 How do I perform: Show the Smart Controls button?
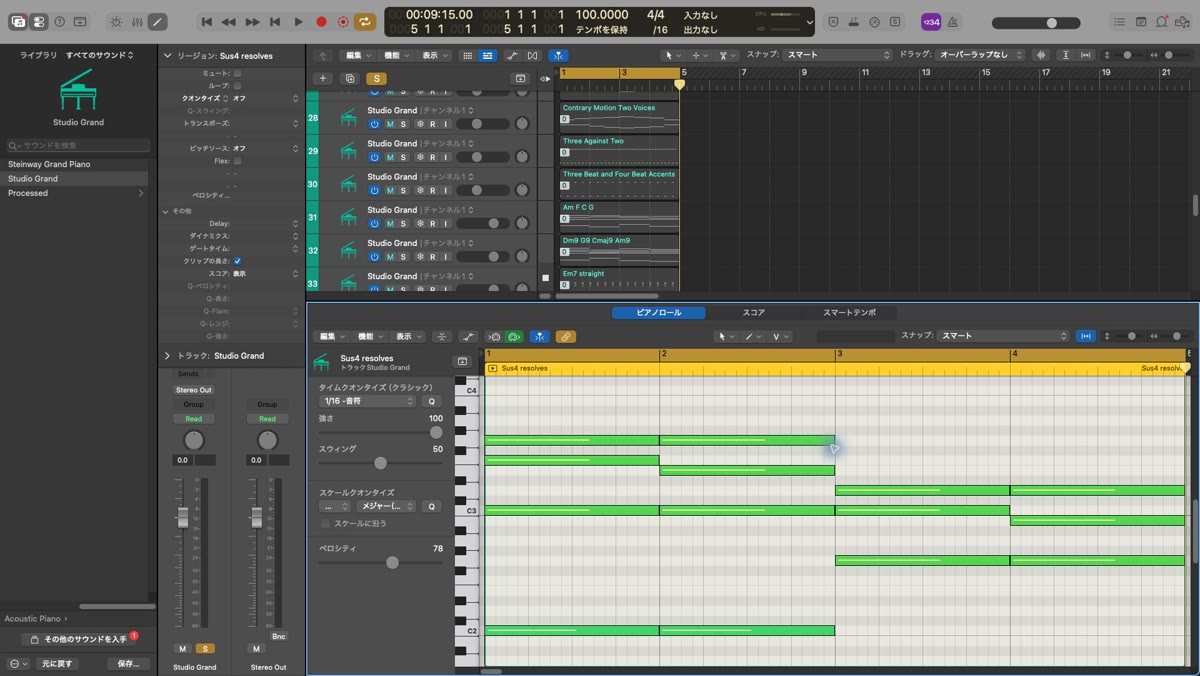tap(115, 22)
